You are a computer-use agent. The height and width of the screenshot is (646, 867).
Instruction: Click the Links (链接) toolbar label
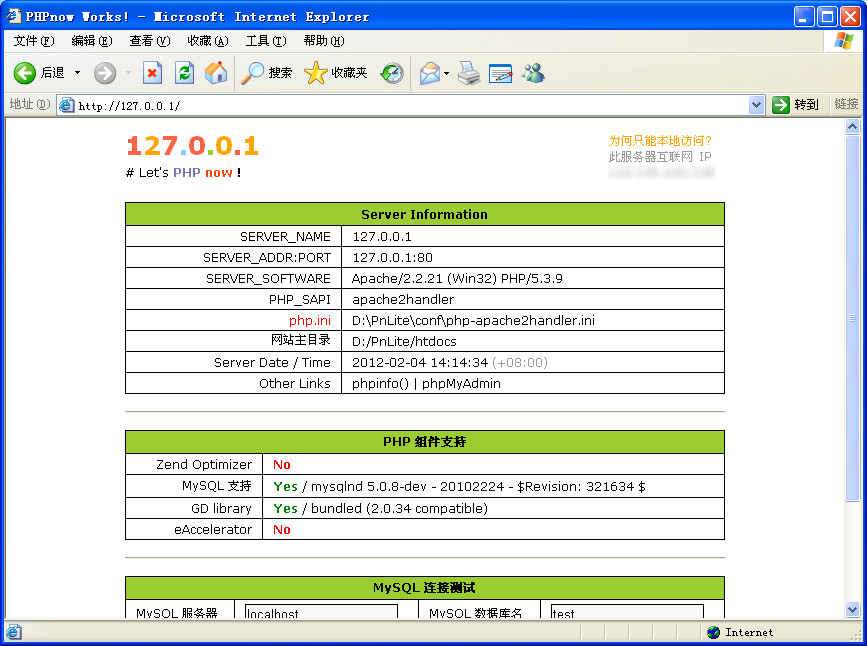(x=846, y=104)
